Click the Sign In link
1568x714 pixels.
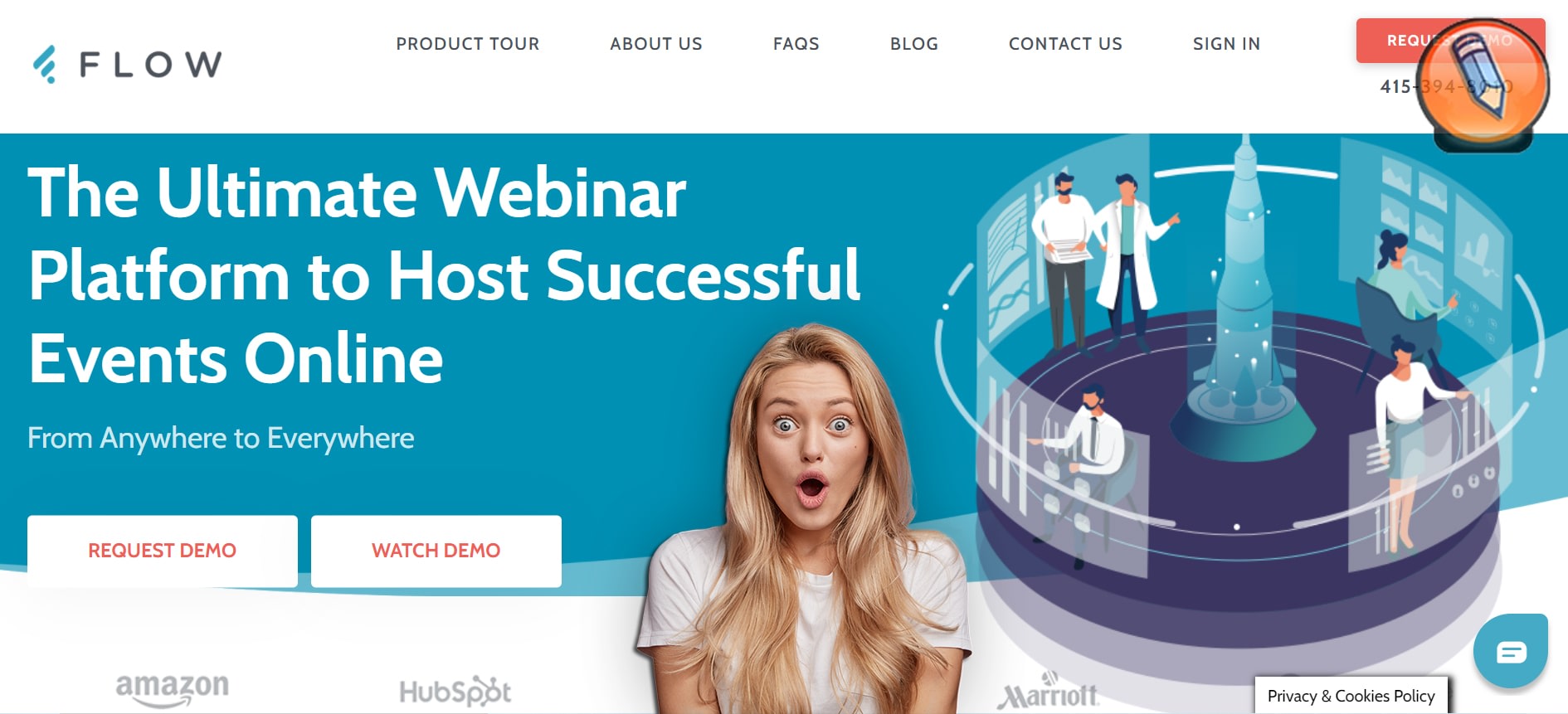[1226, 44]
